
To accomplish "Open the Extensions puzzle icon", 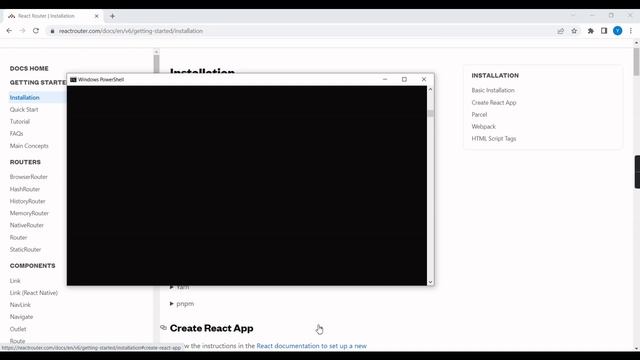I will click(591, 31).
